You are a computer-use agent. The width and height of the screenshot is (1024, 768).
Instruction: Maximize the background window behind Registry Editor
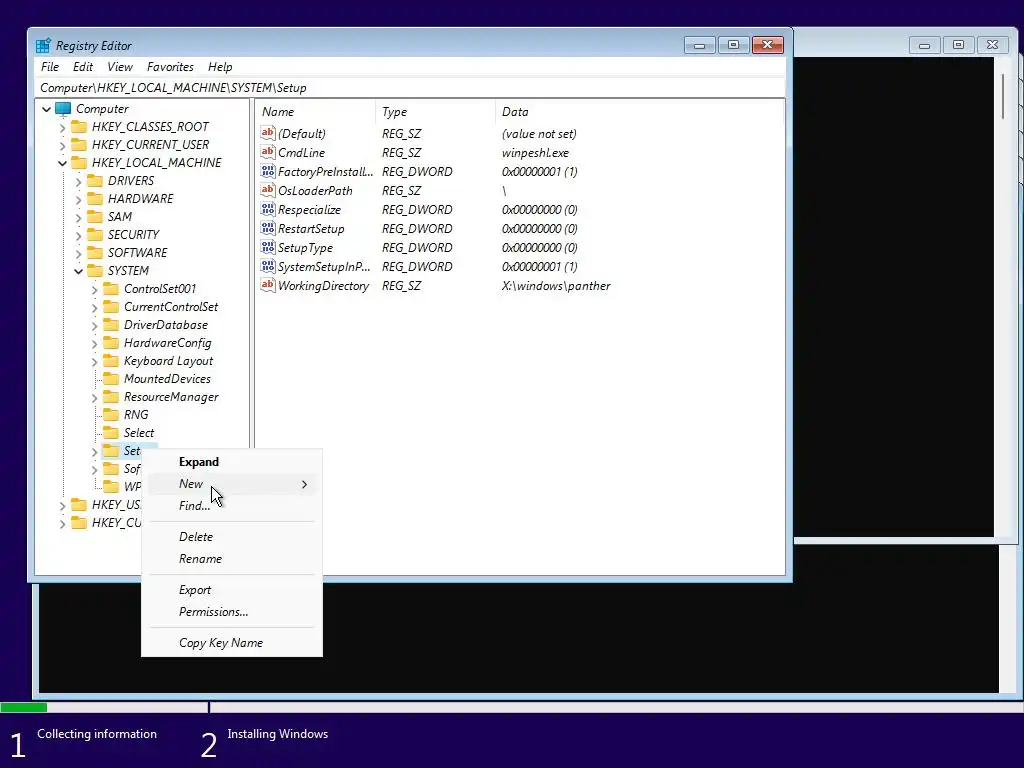958,45
